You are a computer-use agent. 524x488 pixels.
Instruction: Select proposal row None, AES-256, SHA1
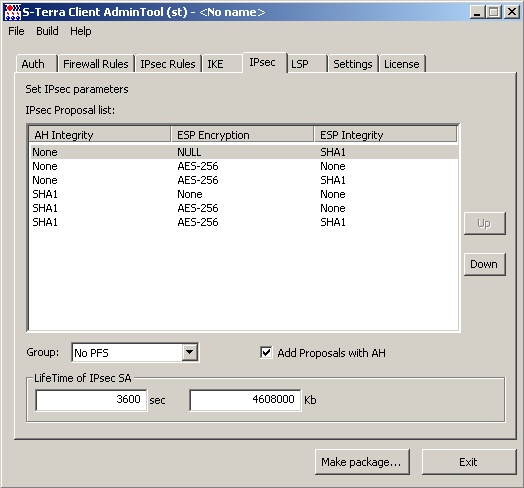coord(244,180)
